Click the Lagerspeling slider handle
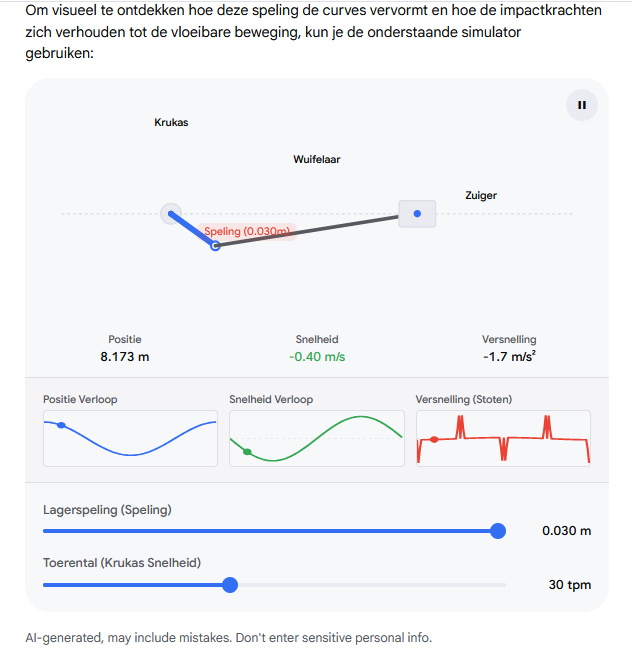Screen dimensions: 632x660 point(498,531)
